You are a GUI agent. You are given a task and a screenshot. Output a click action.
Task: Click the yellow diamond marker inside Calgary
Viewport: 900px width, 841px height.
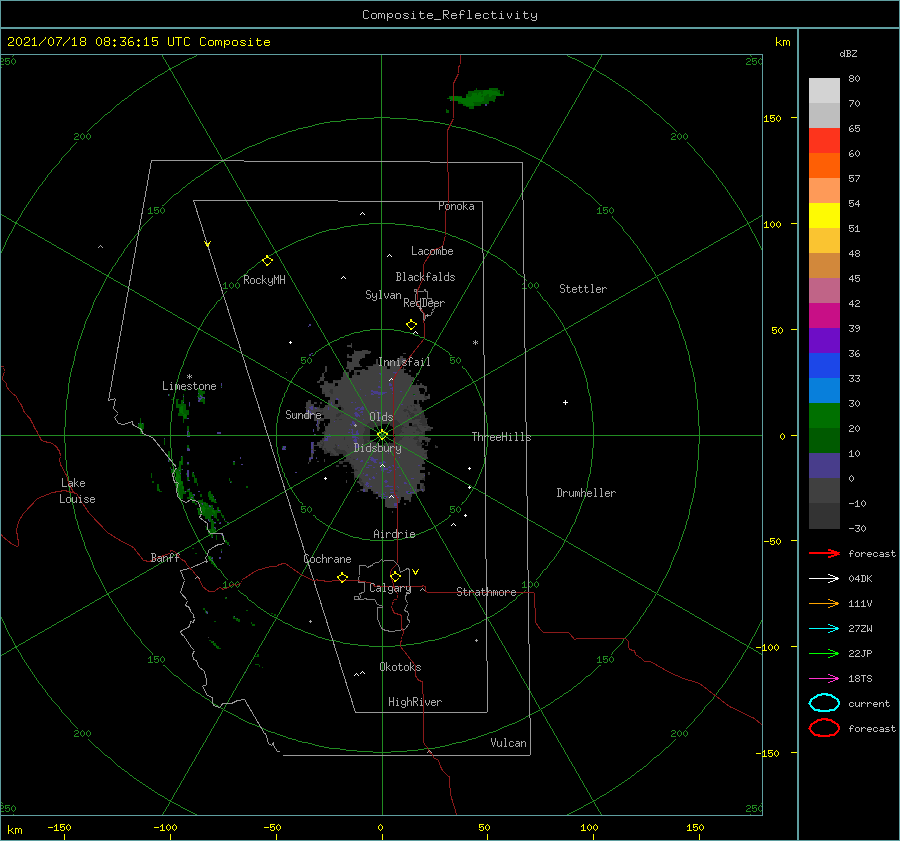pyautogui.click(x=395, y=576)
